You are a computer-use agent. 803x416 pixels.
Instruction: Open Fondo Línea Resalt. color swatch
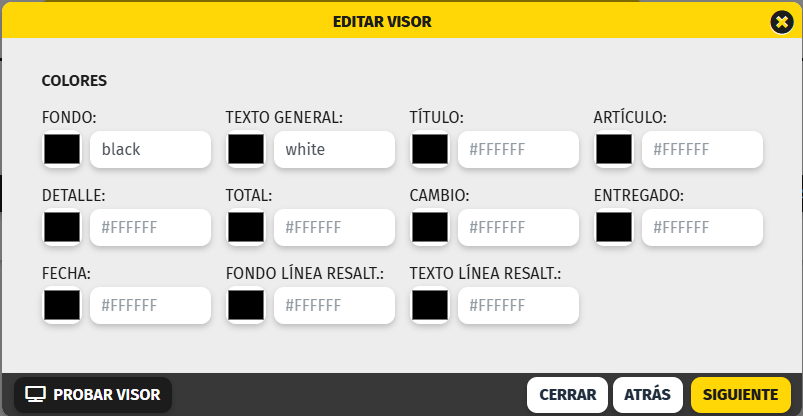pyautogui.click(x=246, y=305)
